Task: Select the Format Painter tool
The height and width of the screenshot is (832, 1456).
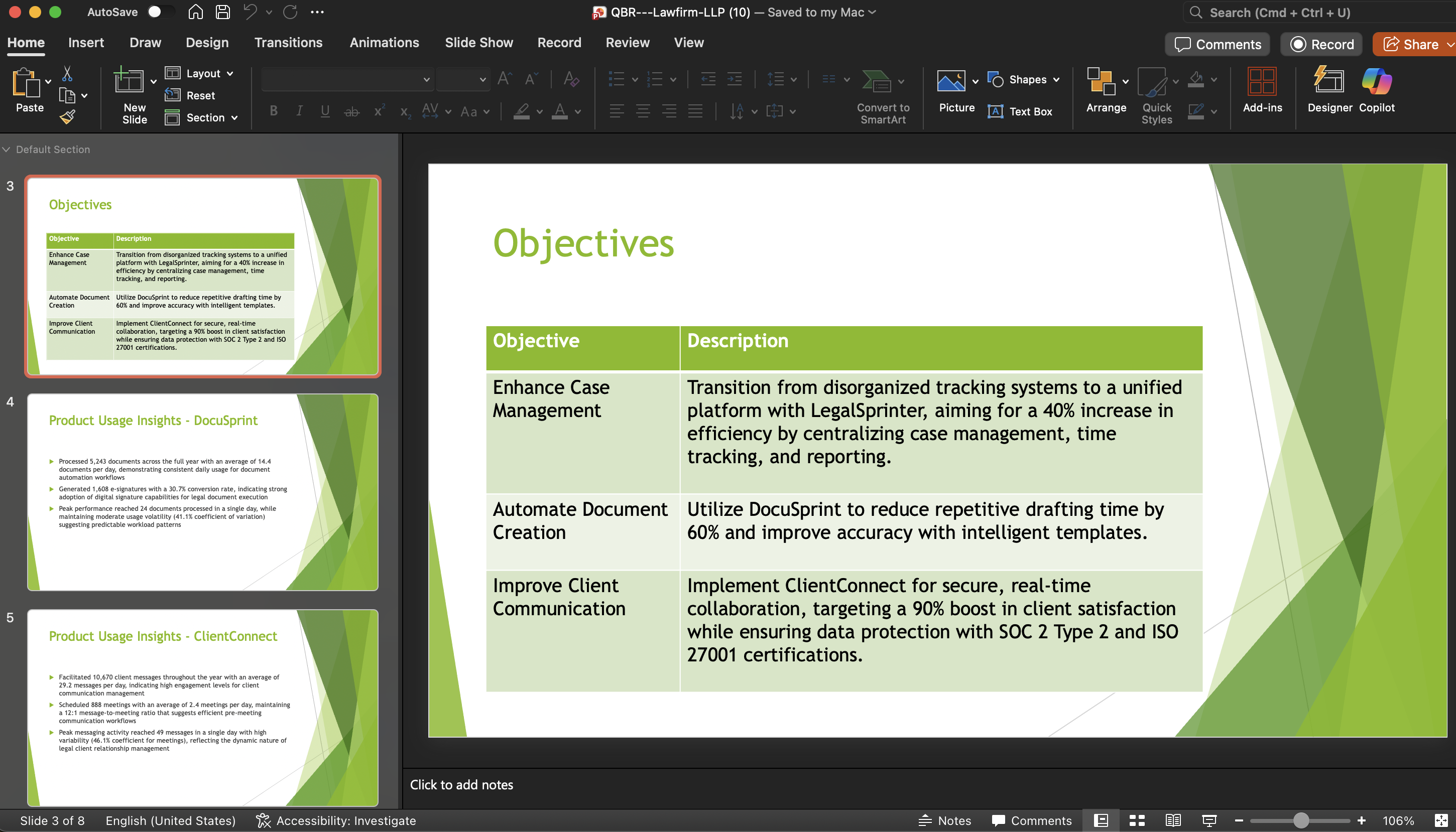Action: click(67, 116)
